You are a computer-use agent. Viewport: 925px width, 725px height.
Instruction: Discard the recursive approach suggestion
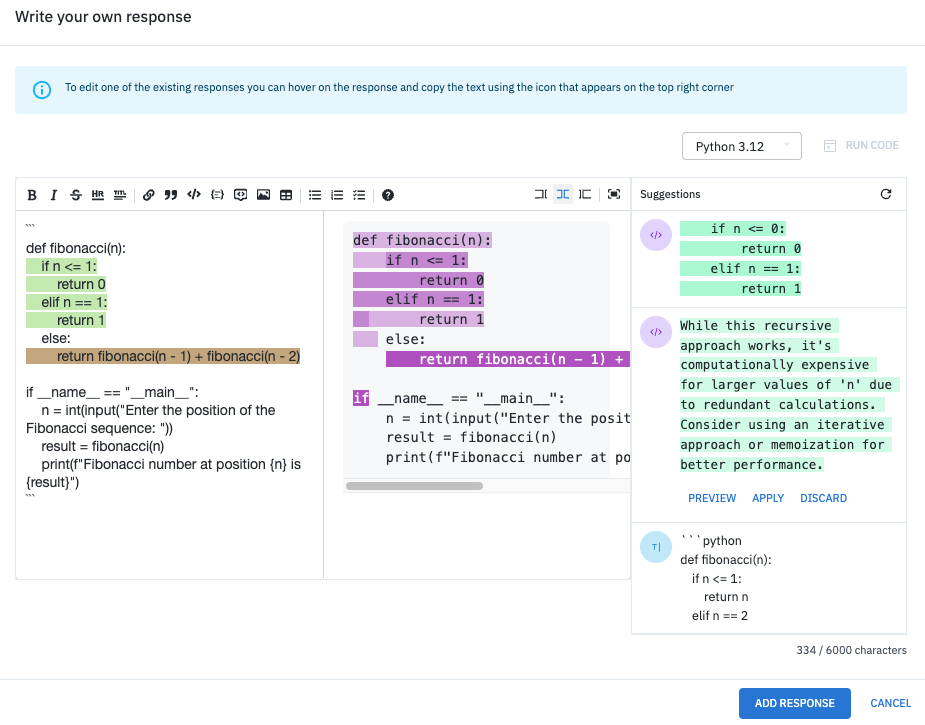824,498
